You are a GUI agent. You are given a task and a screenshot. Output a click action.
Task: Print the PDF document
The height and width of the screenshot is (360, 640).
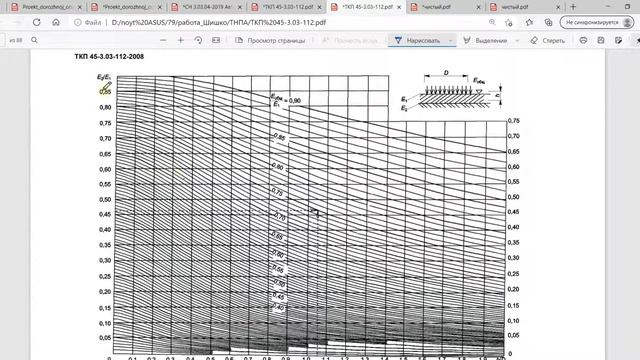583,40
